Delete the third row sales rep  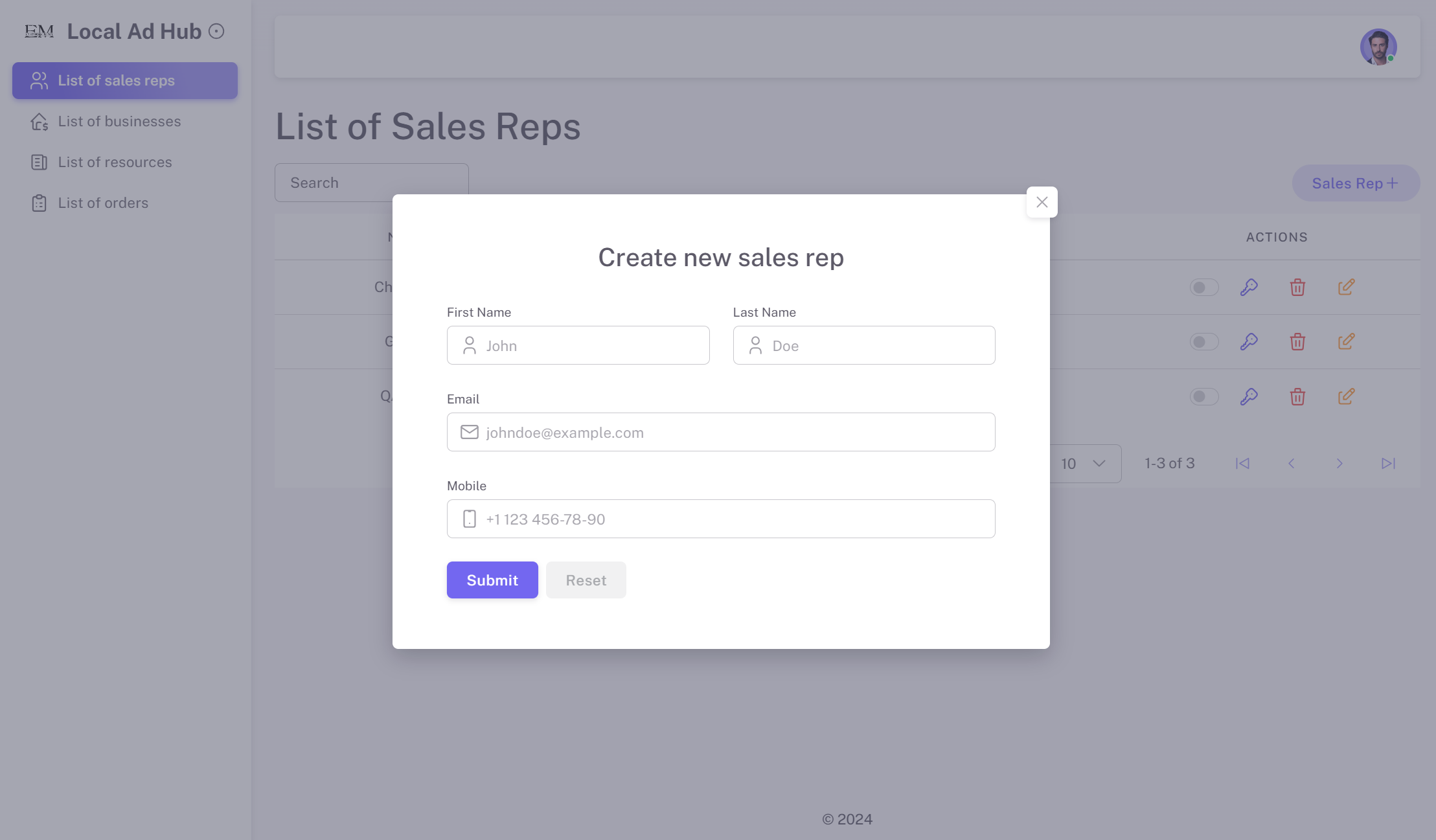(1297, 396)
